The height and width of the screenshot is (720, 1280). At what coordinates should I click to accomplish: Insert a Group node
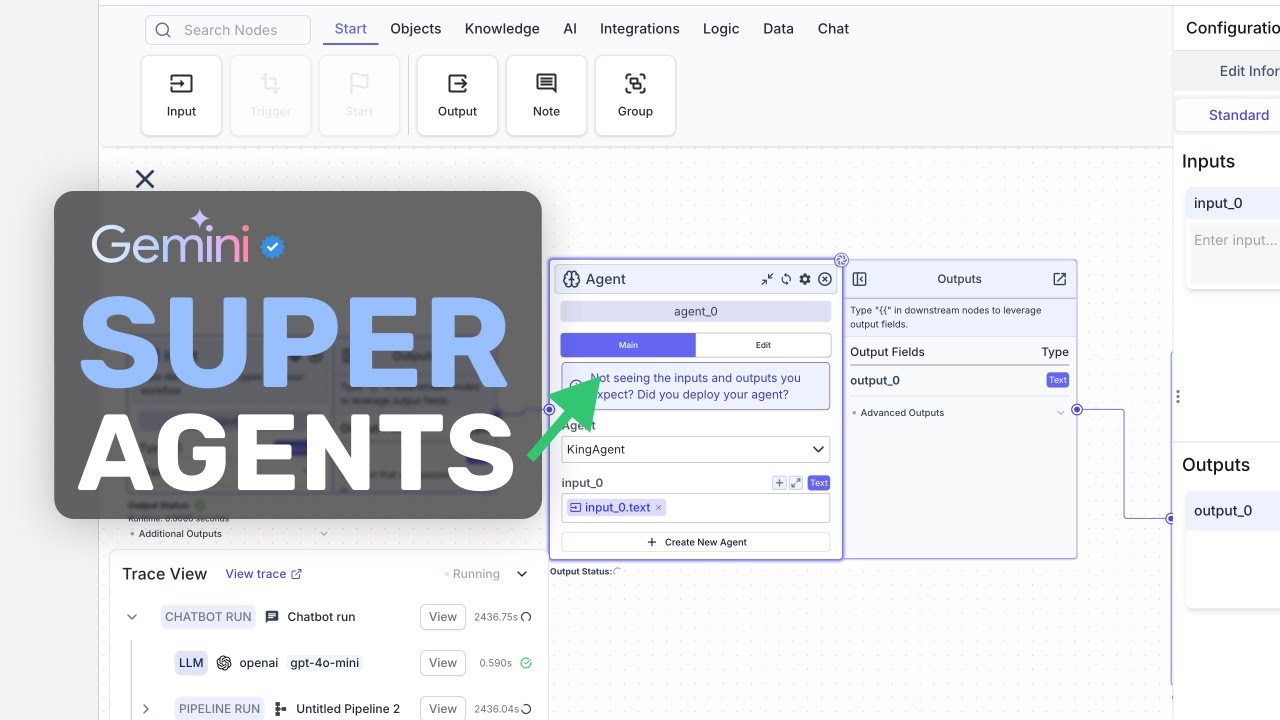[x=635, y=95]
